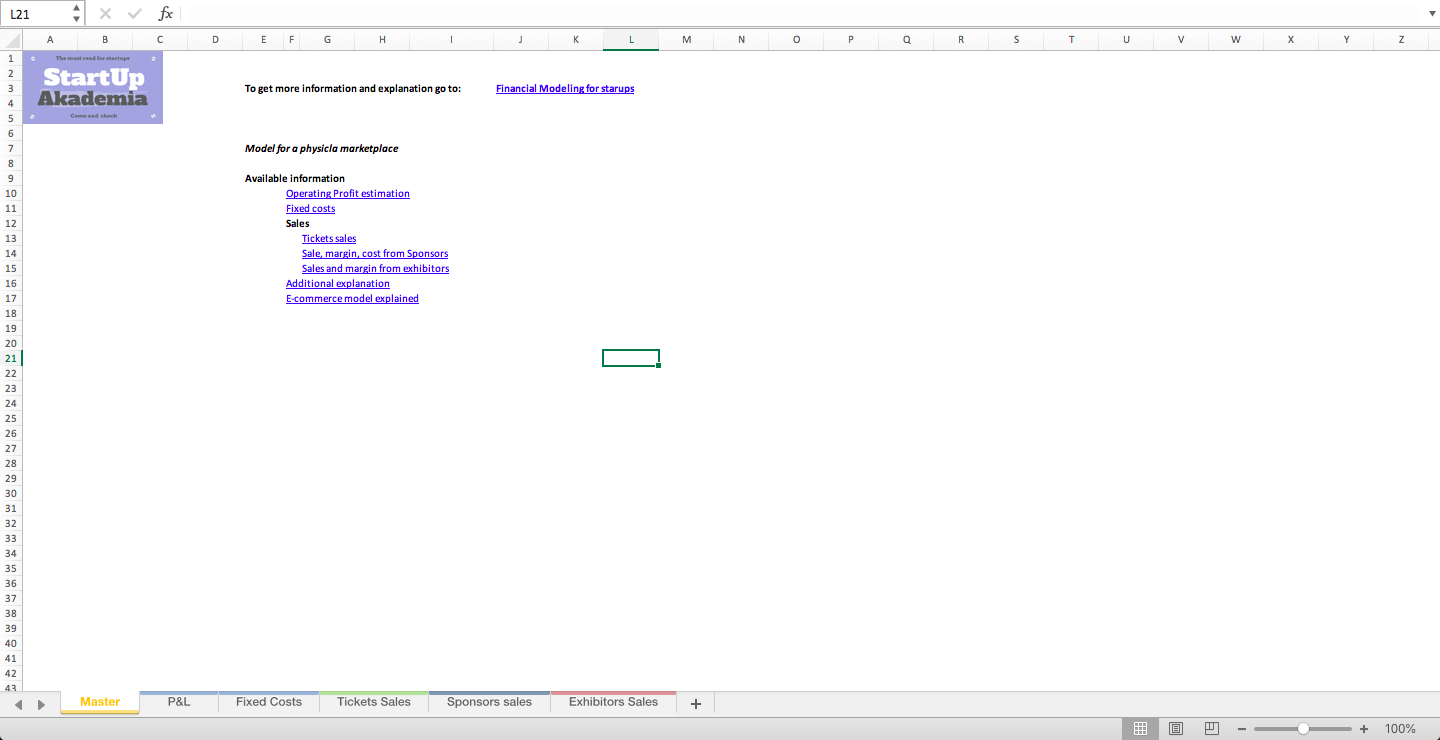Select row 21 header
Viewport: 1440px width, 740px height.
coord(11,358)
